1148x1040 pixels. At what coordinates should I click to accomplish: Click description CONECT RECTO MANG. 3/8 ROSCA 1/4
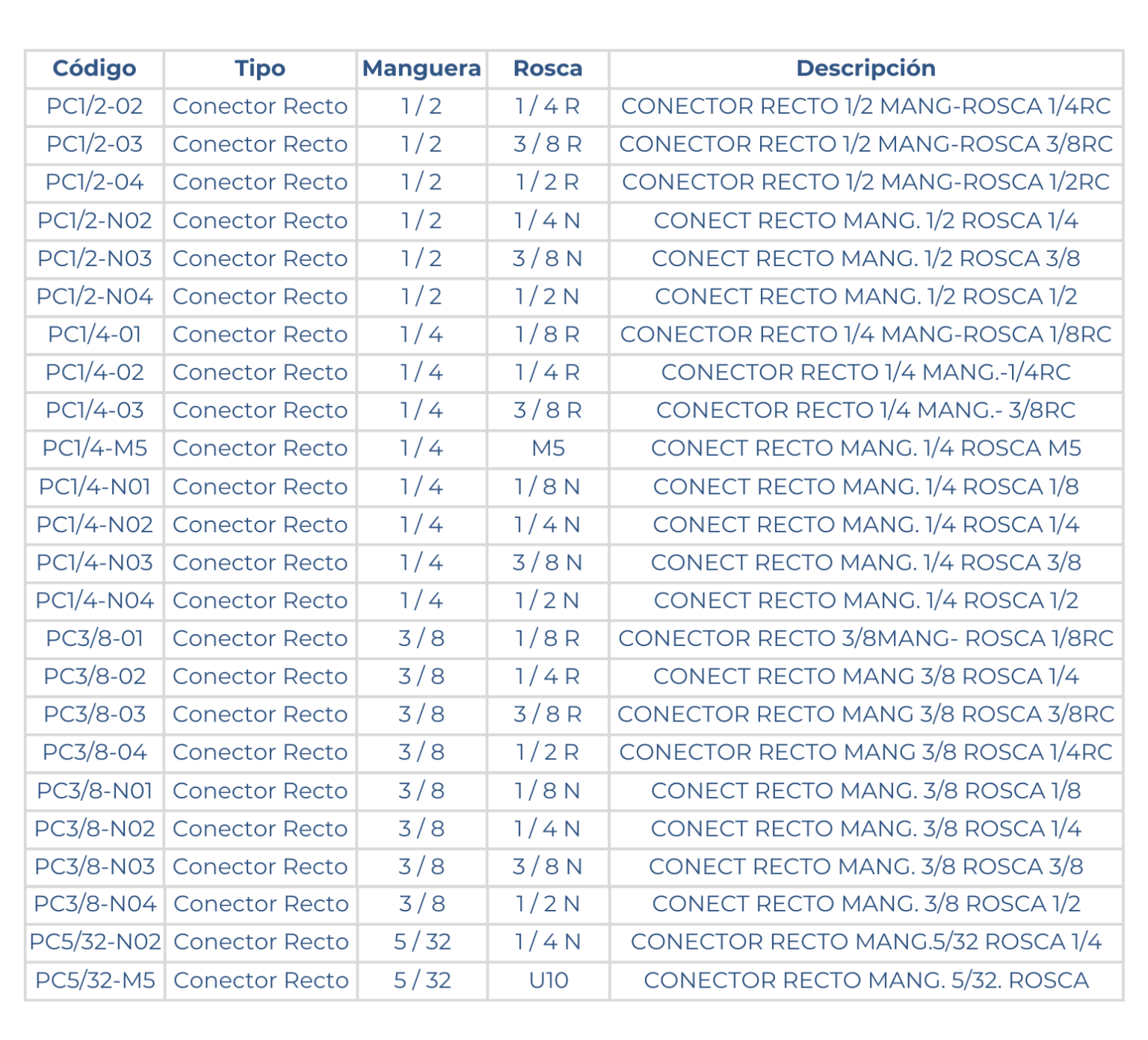point(865,829)
